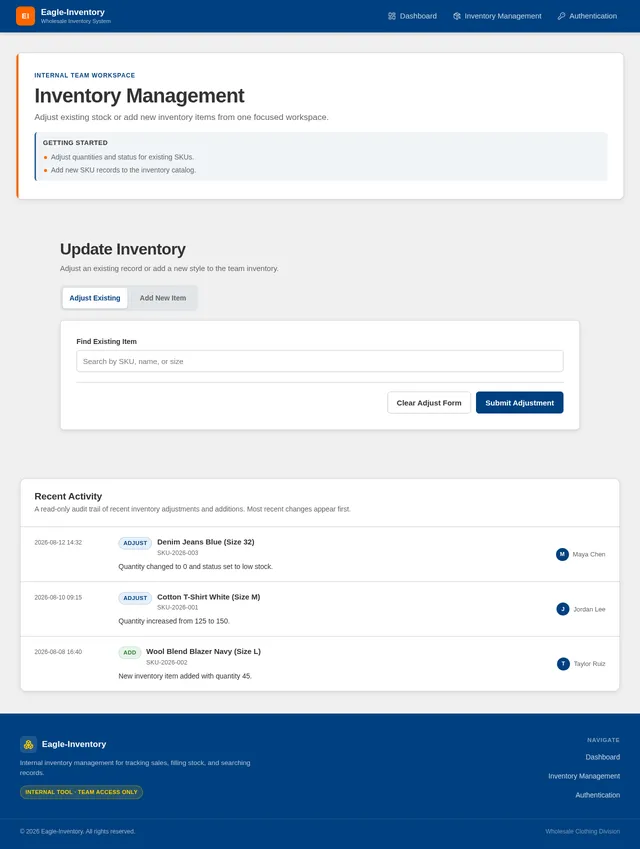Viewport: 640px width, 849px height.
Task: Click the Internal Team Workspace label
Action: [x=84, y=75]
